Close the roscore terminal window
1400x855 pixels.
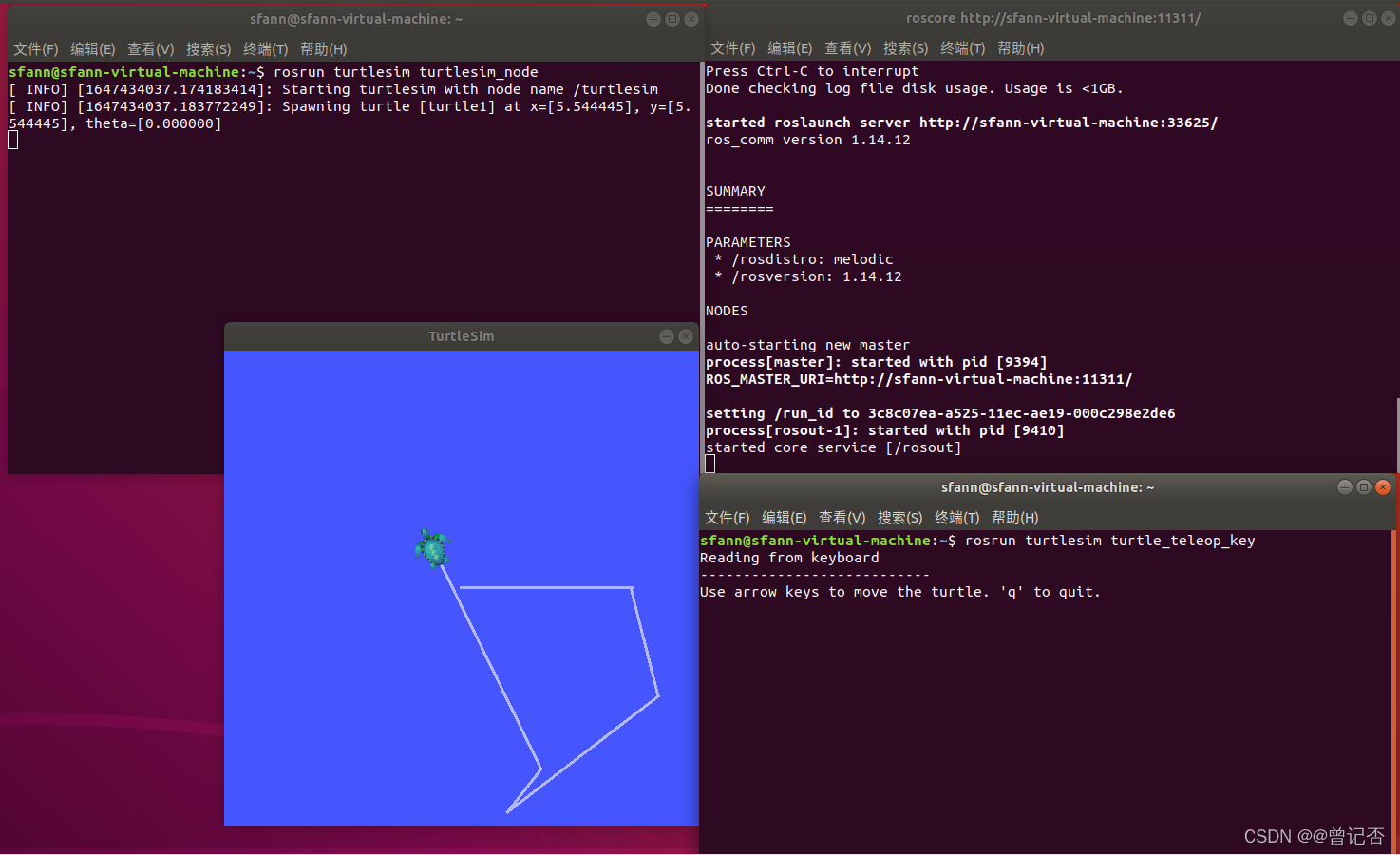click(x=1388, y=18)
